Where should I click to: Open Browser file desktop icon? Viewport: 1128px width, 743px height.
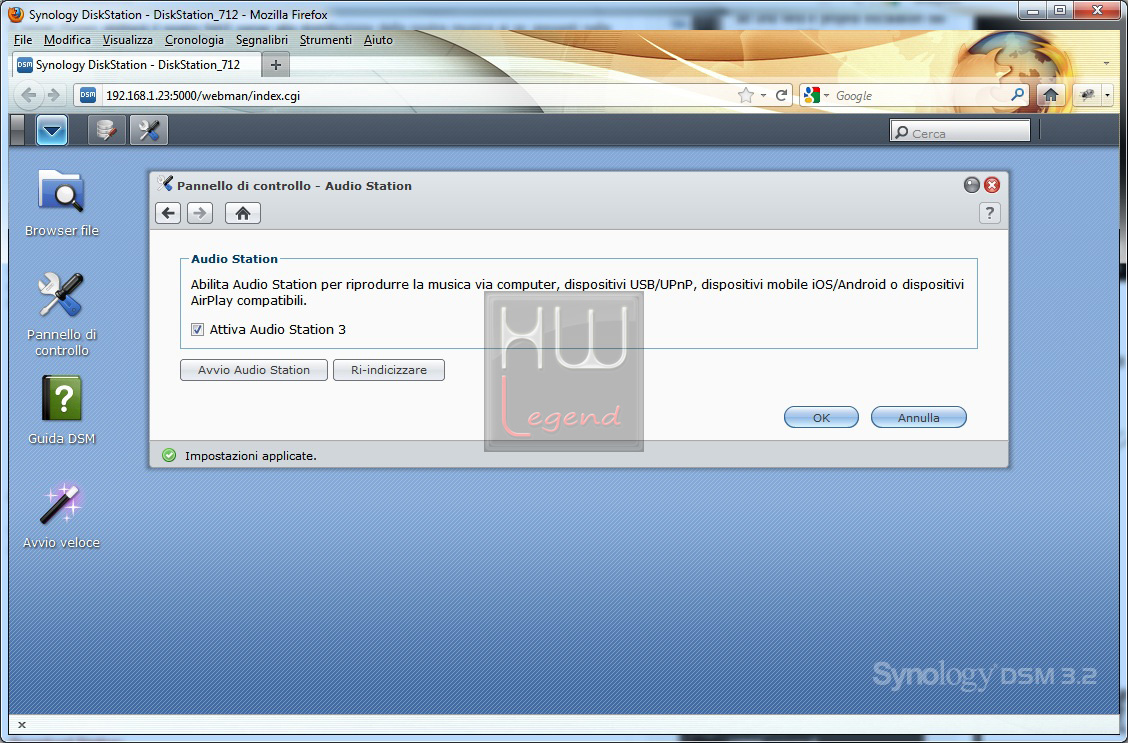tap(61, 204)
